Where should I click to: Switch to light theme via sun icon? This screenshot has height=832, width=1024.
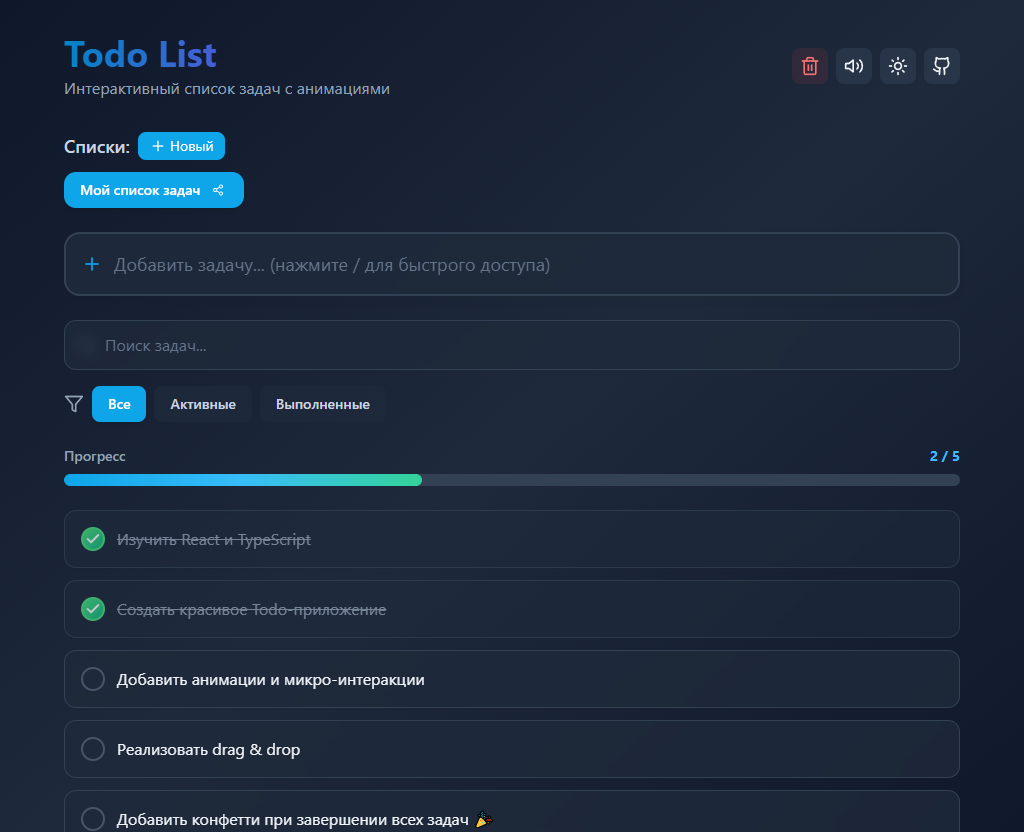coord(897,65)
